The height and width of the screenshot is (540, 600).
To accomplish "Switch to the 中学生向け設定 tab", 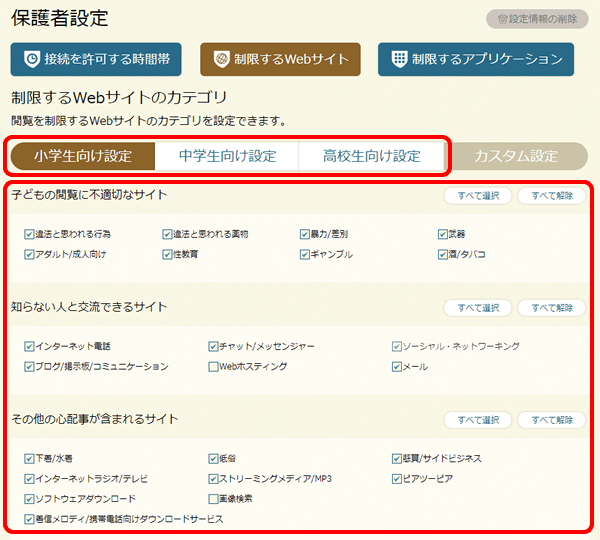I will pos(227,156).
